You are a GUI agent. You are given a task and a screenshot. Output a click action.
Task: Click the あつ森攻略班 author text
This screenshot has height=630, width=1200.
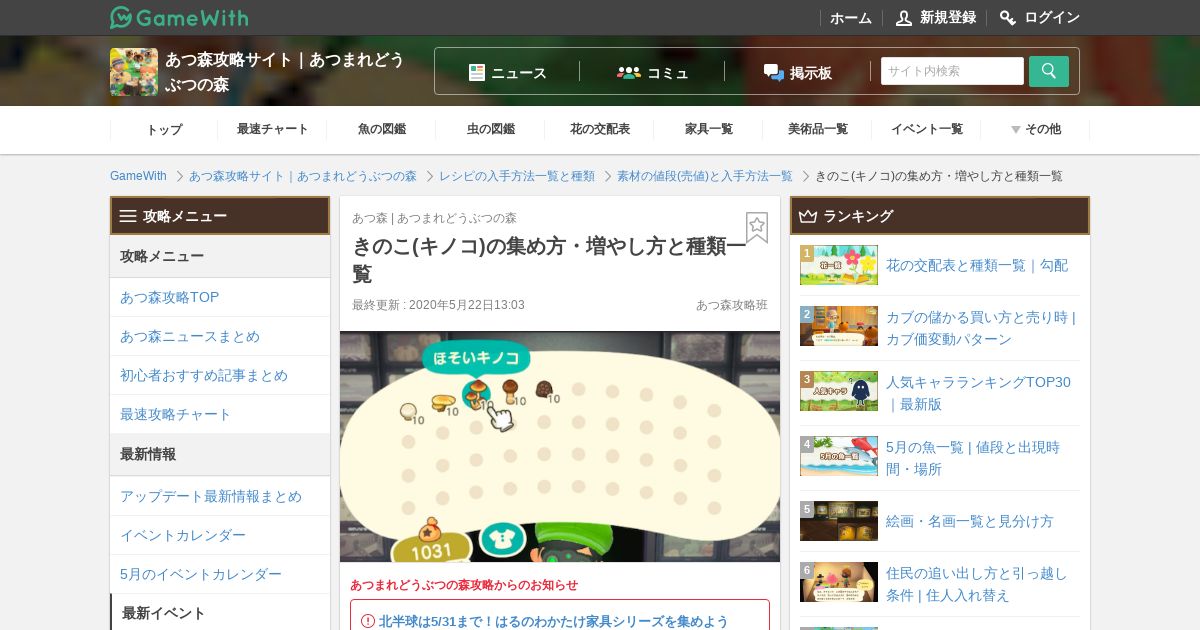[x=732, y=305]
